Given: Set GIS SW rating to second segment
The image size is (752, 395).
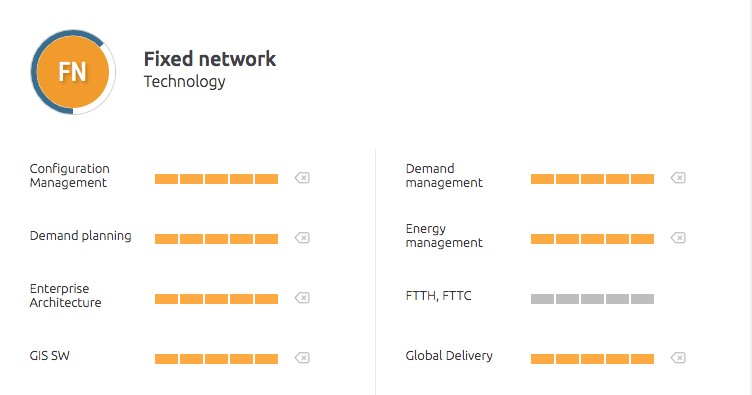Looking at the screenshot, I should click(191, 359).
